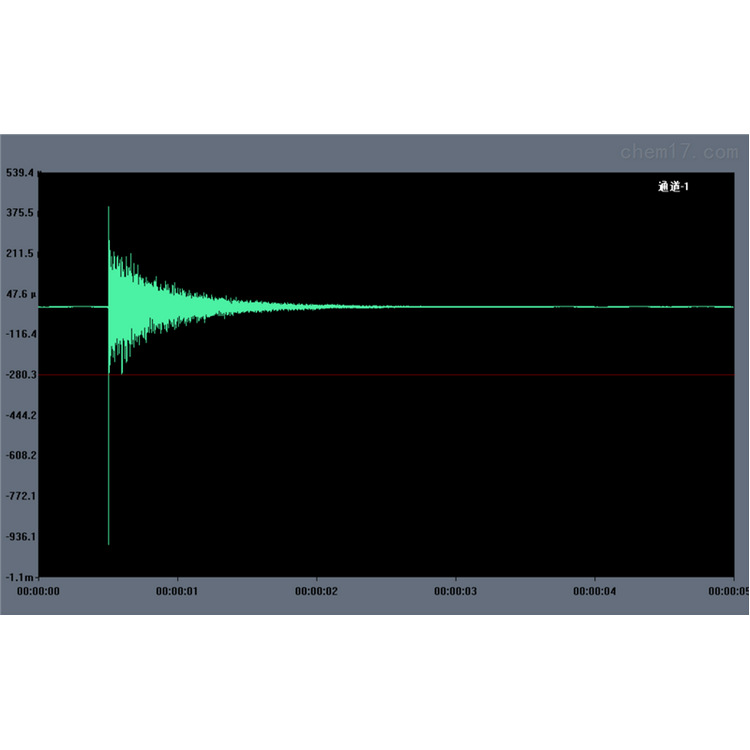Click the 00:00:03 time label
Viewport: 750px width, 750px height.
pos(455,591)
